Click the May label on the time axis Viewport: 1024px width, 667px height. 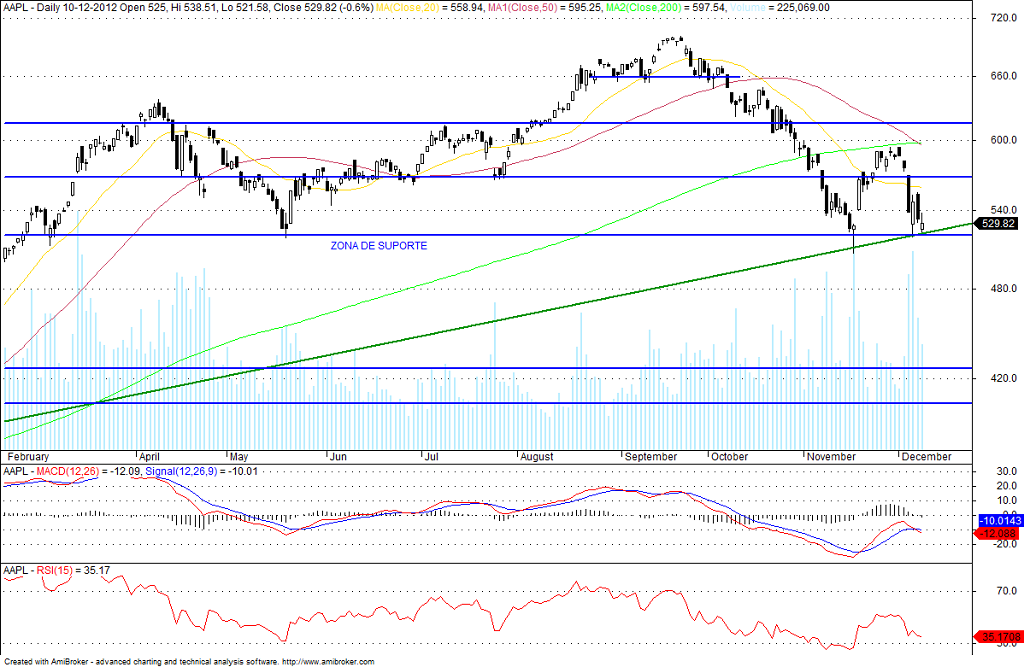[x=239, y=457]
